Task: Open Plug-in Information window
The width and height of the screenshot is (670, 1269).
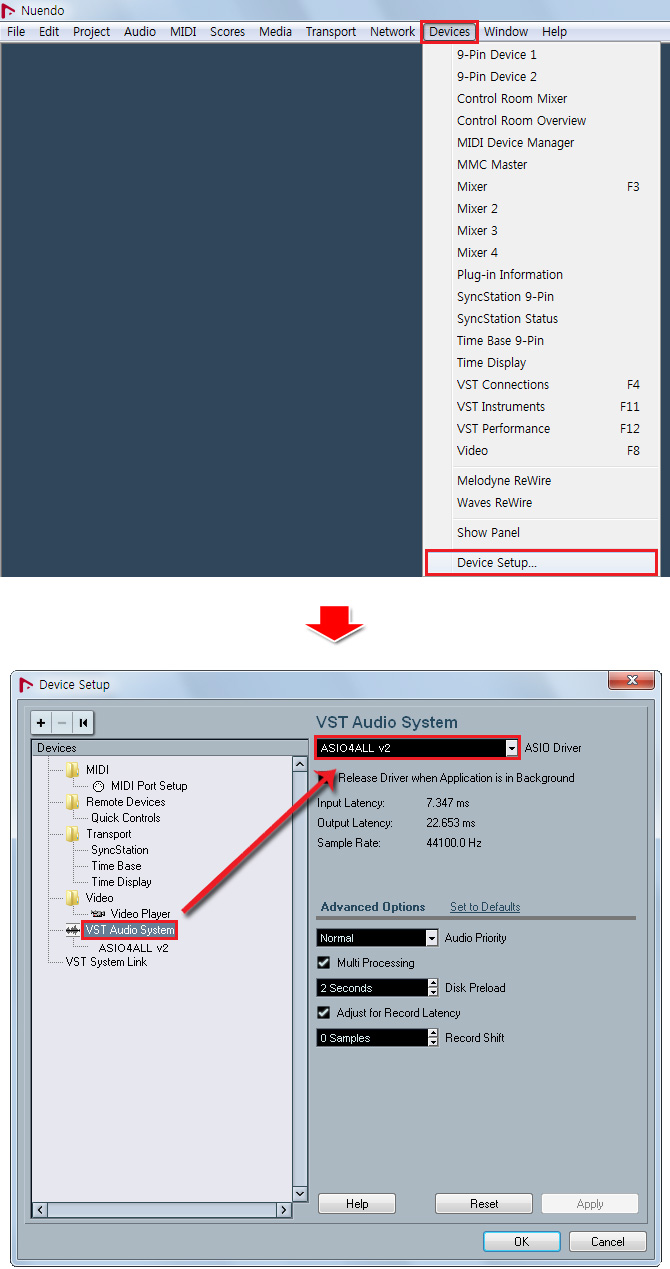Action: pyautogui.click(x=541, y=275)
